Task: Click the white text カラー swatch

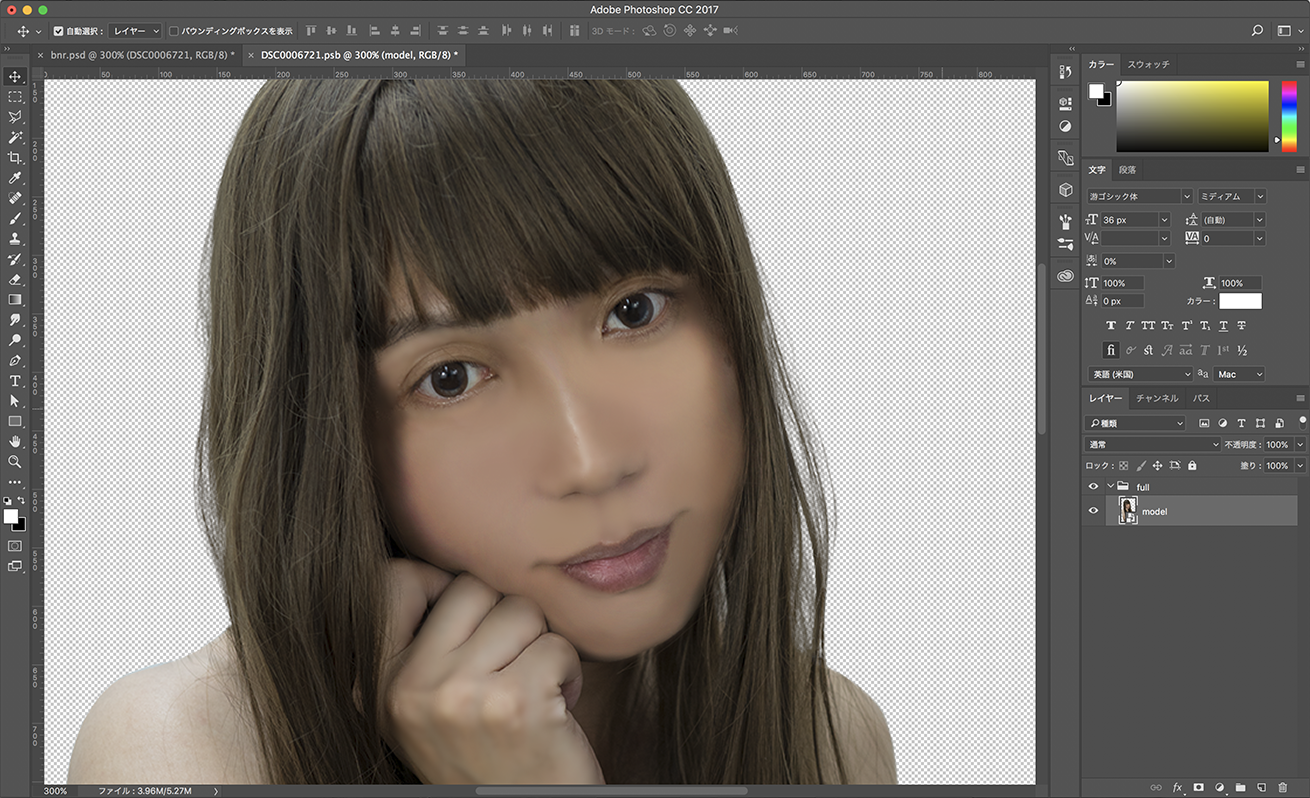Action: click(x=1240, y=301)
